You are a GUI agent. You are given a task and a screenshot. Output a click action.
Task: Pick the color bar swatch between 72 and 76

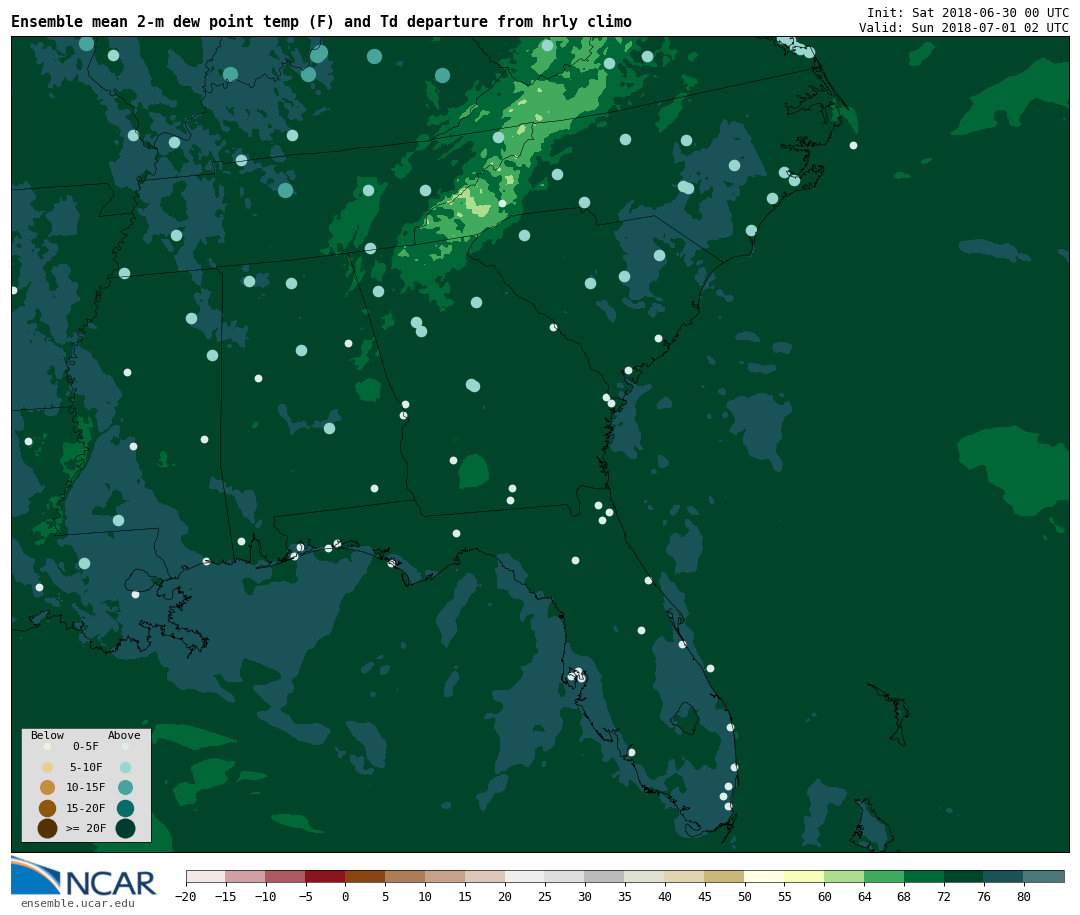click(x=964, y=876)
